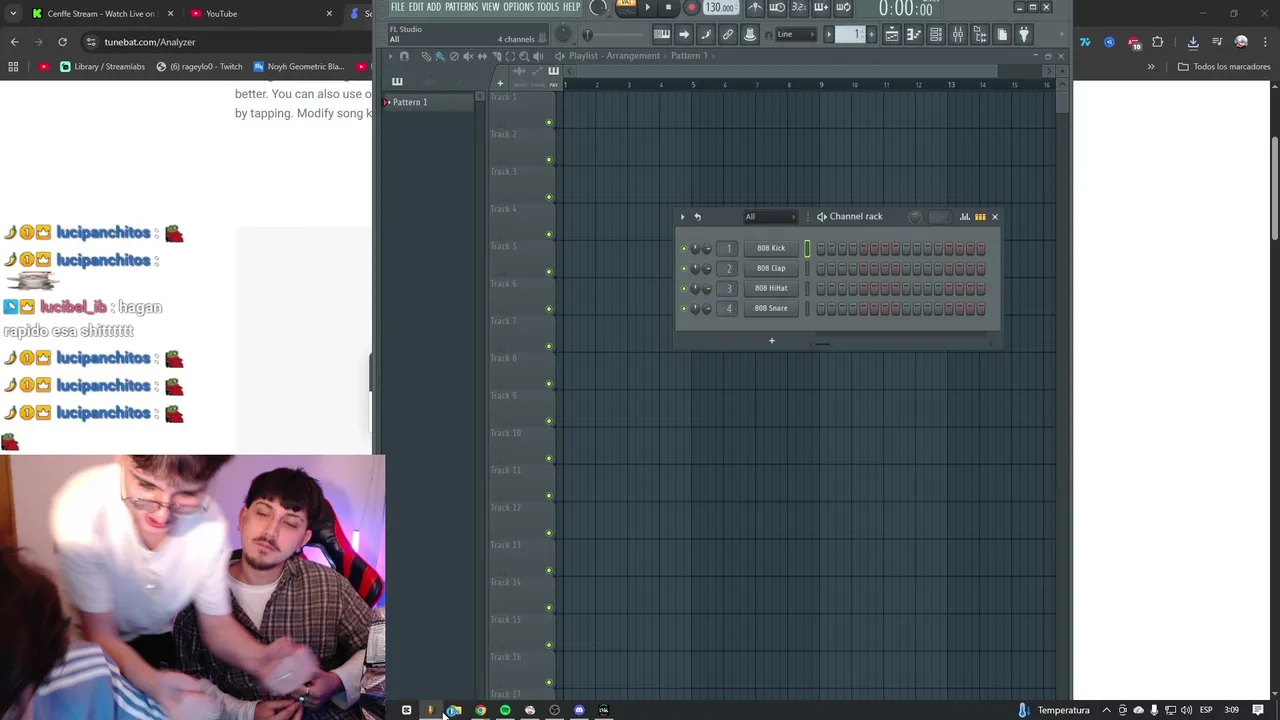Open Library / Streamlabs bookmark

point(102,67)
